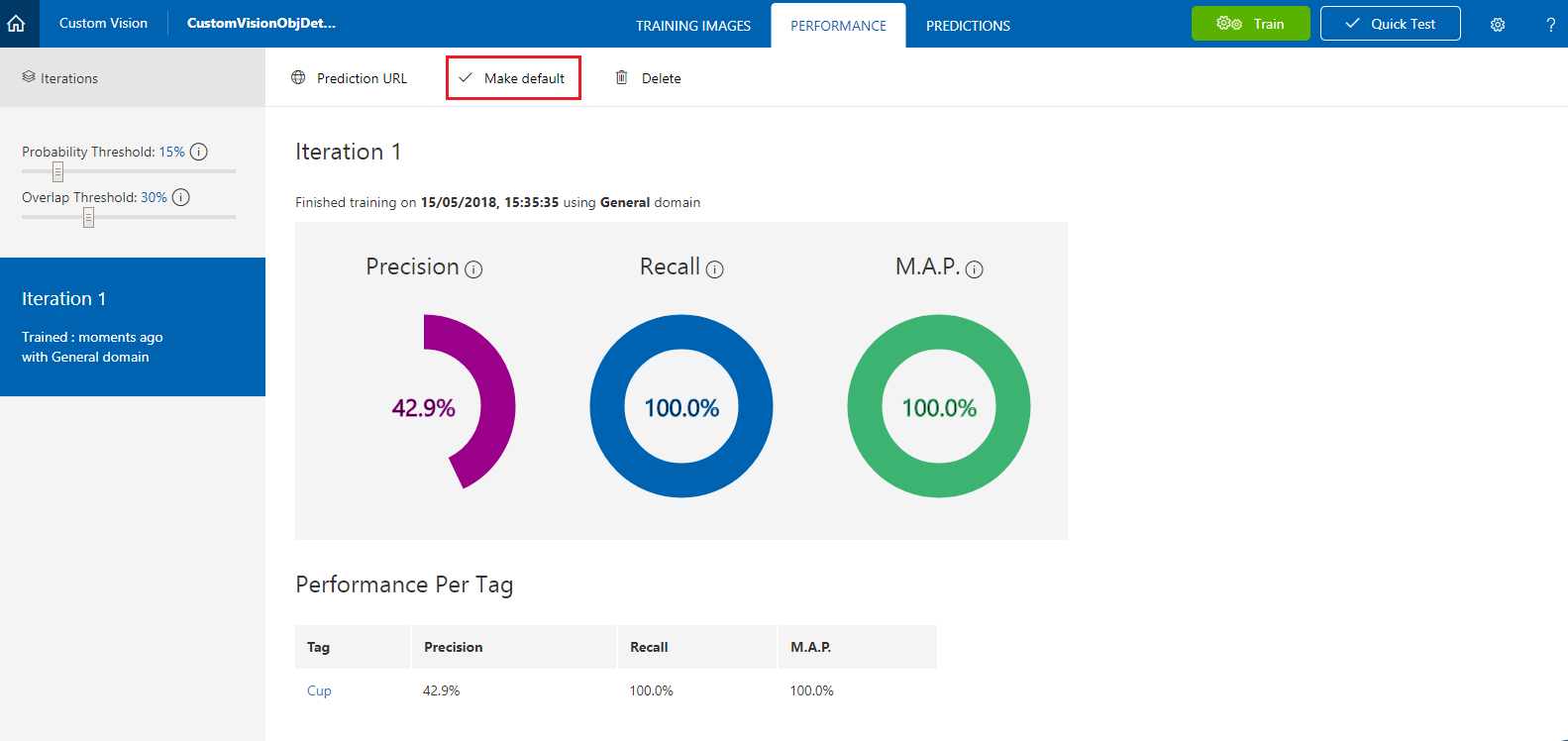
Task: Show Recall metric info icon
Action: [x=714, y=269]
